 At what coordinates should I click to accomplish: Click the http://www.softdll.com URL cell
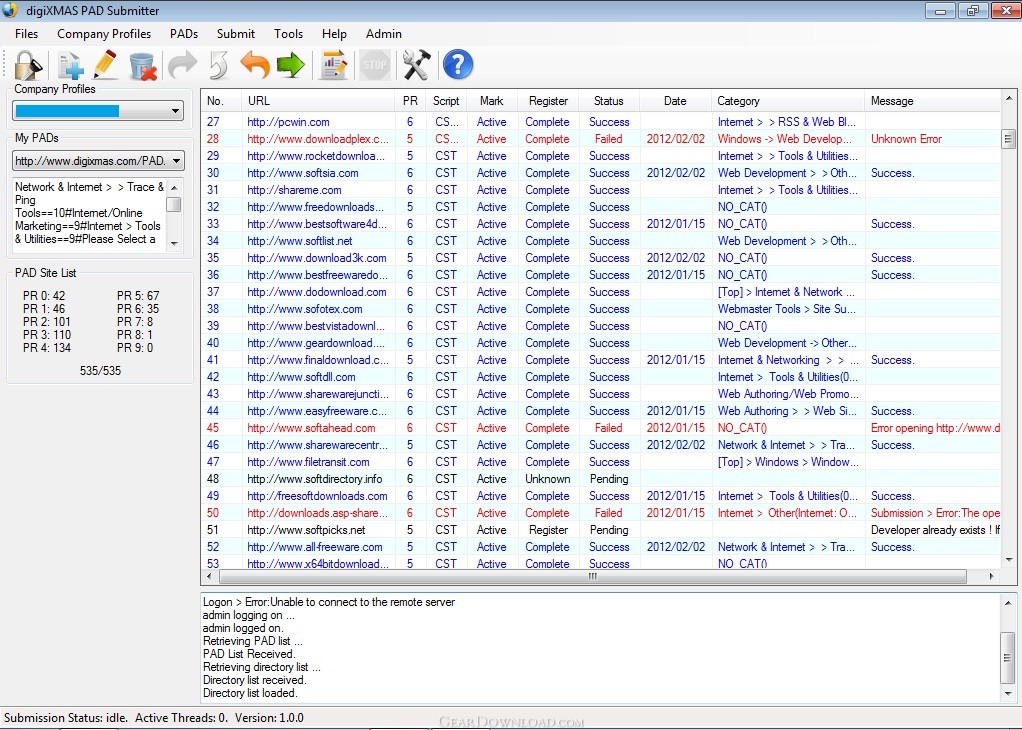[x=301, y=377]
